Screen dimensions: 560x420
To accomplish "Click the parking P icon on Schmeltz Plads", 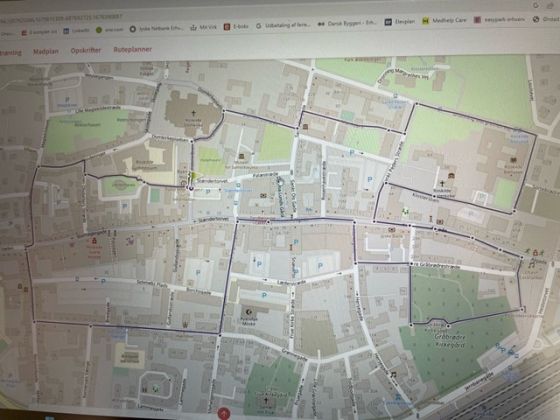I will 103,281.
